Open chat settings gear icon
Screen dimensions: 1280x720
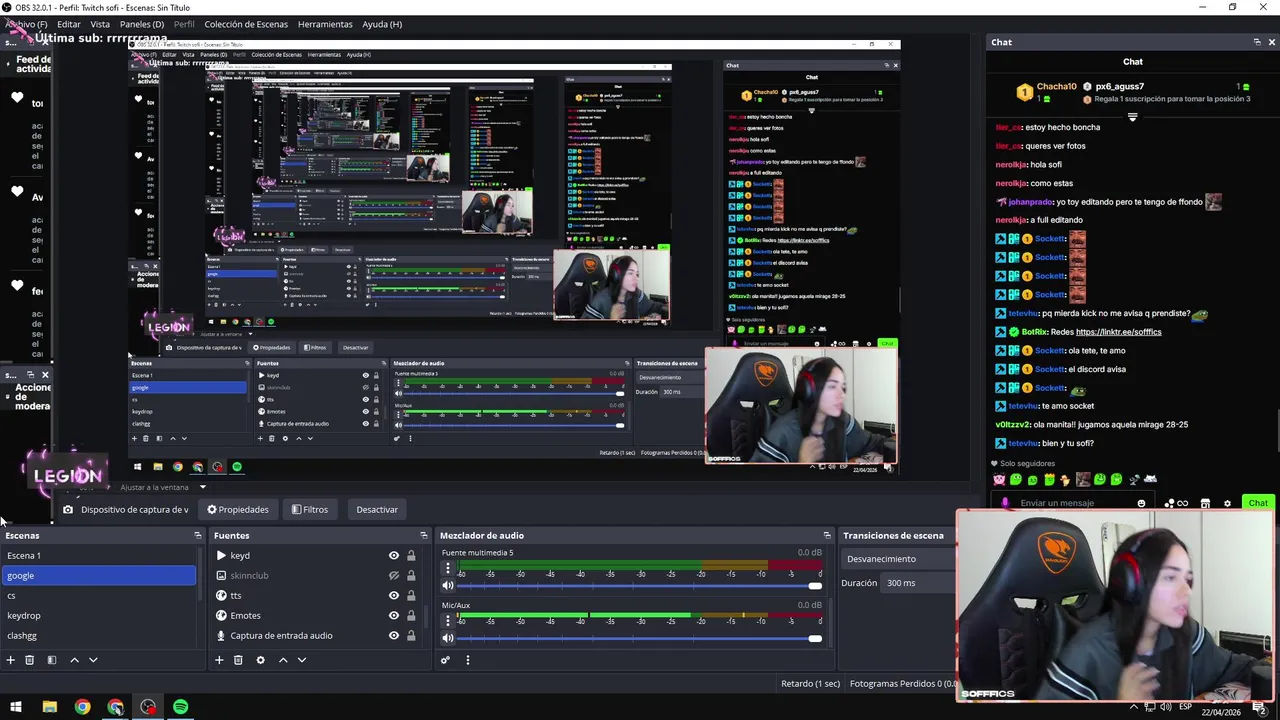[1227, 503]
